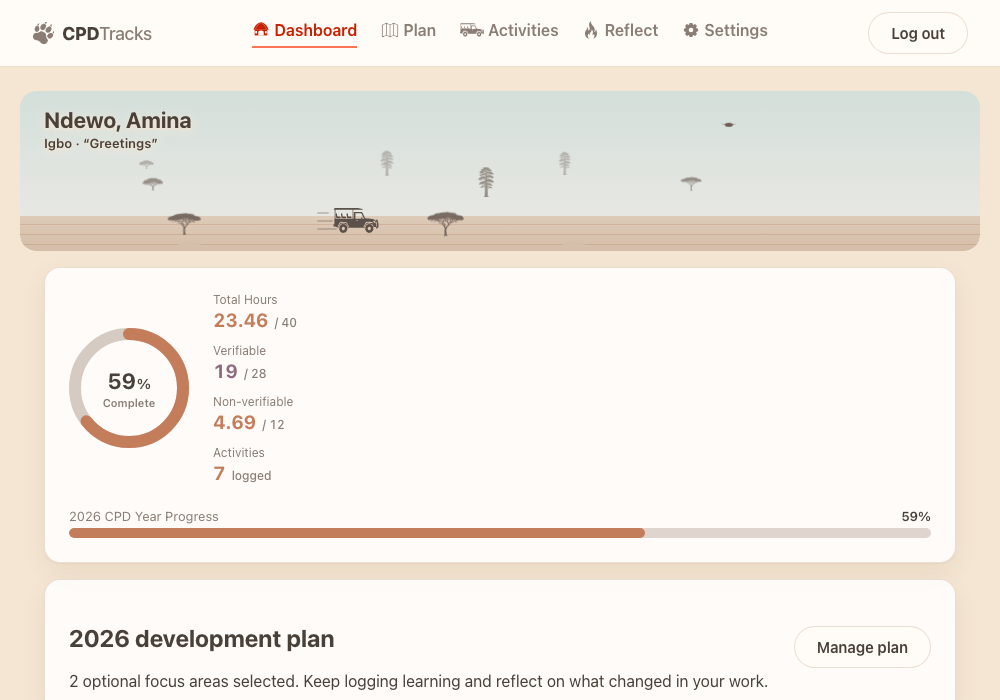Click the optional focus areas description text
The width and height of the screenshot is (1000, 700).
tap(418, 682)
